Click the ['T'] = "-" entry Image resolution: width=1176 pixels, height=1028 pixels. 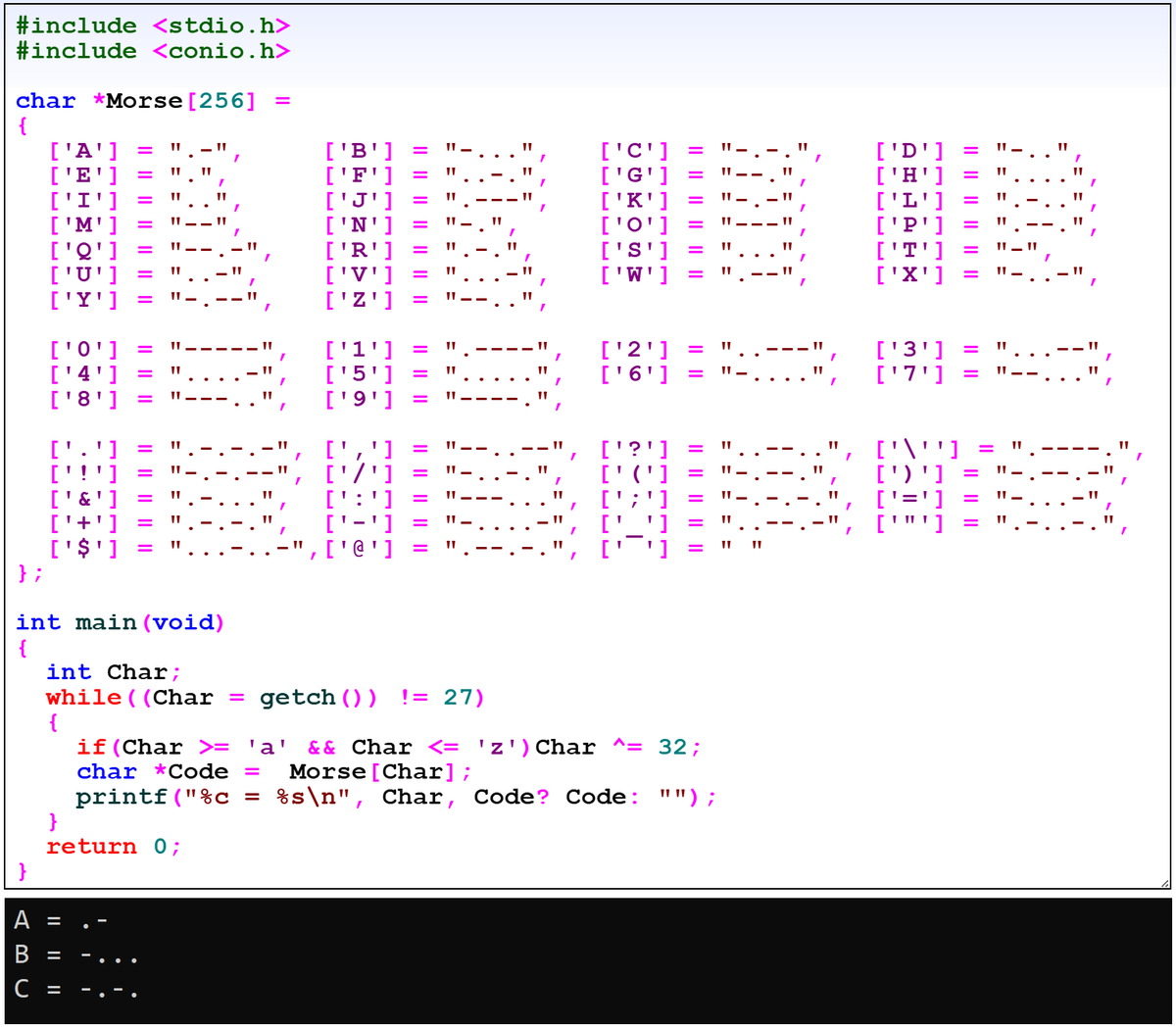point(964,251)
